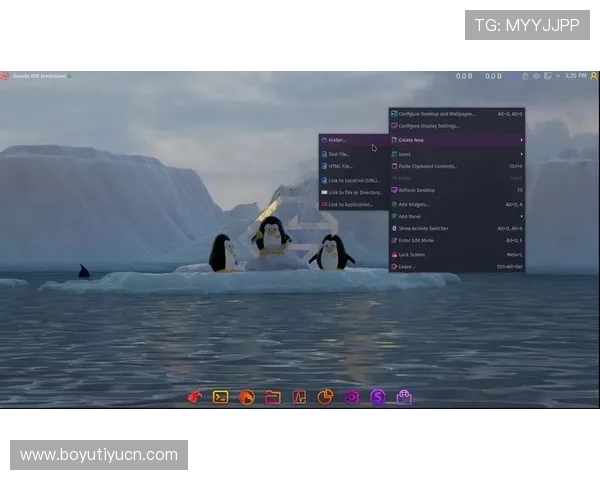Click the clock in the top panel
The width and height of the screenshot is (600, 480).
tap(575, 75)
